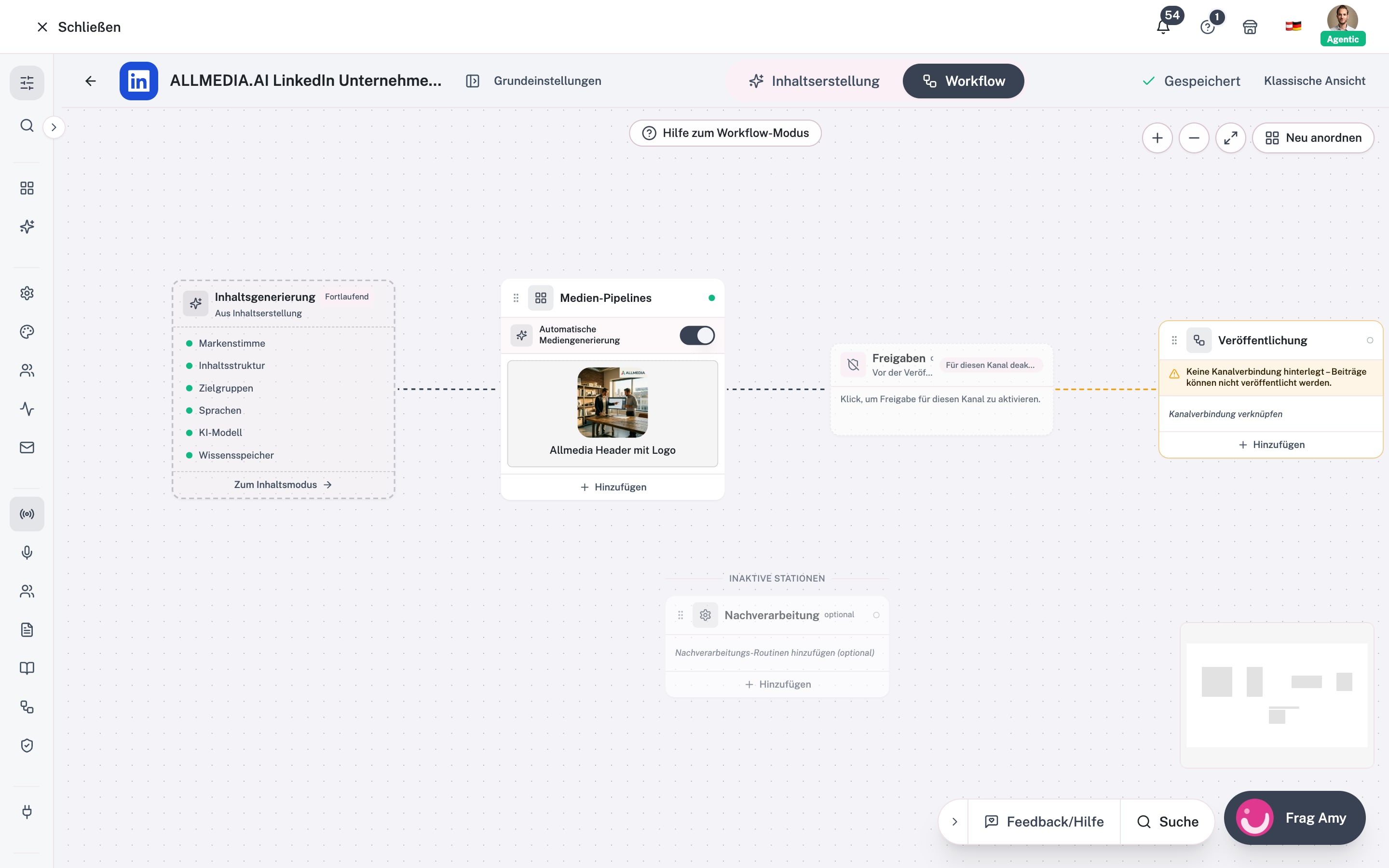Viewport: 1389px width, 868px height.
Task: Open sidebar book icon
Action: pyautogui.click(x=27, y=668)
